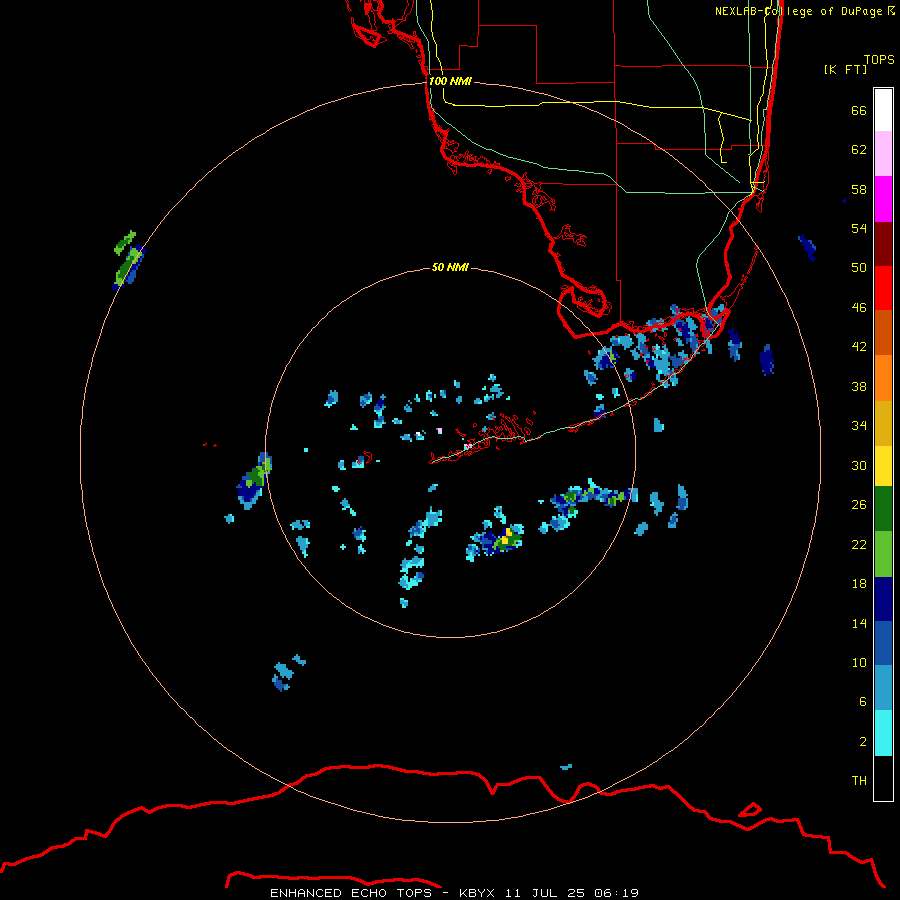Select the dark orange legend swatch
This screenshot has height=900, width=900.
[x=883, y=333]
